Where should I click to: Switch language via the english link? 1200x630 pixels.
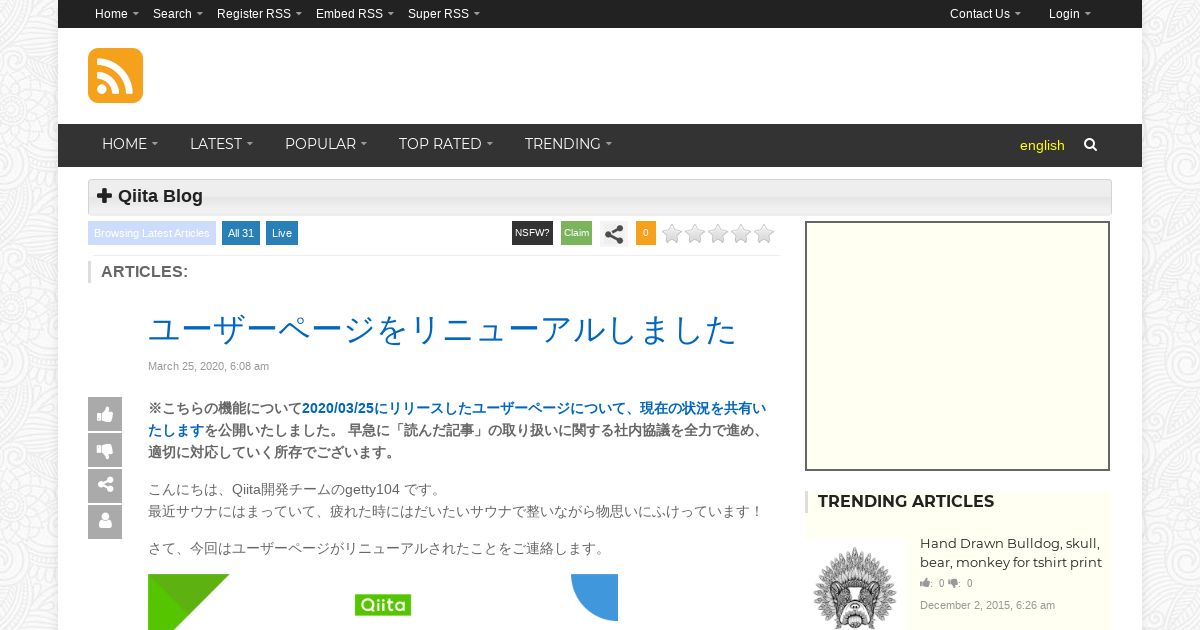pyautogui.click(x=1042, y=146)
